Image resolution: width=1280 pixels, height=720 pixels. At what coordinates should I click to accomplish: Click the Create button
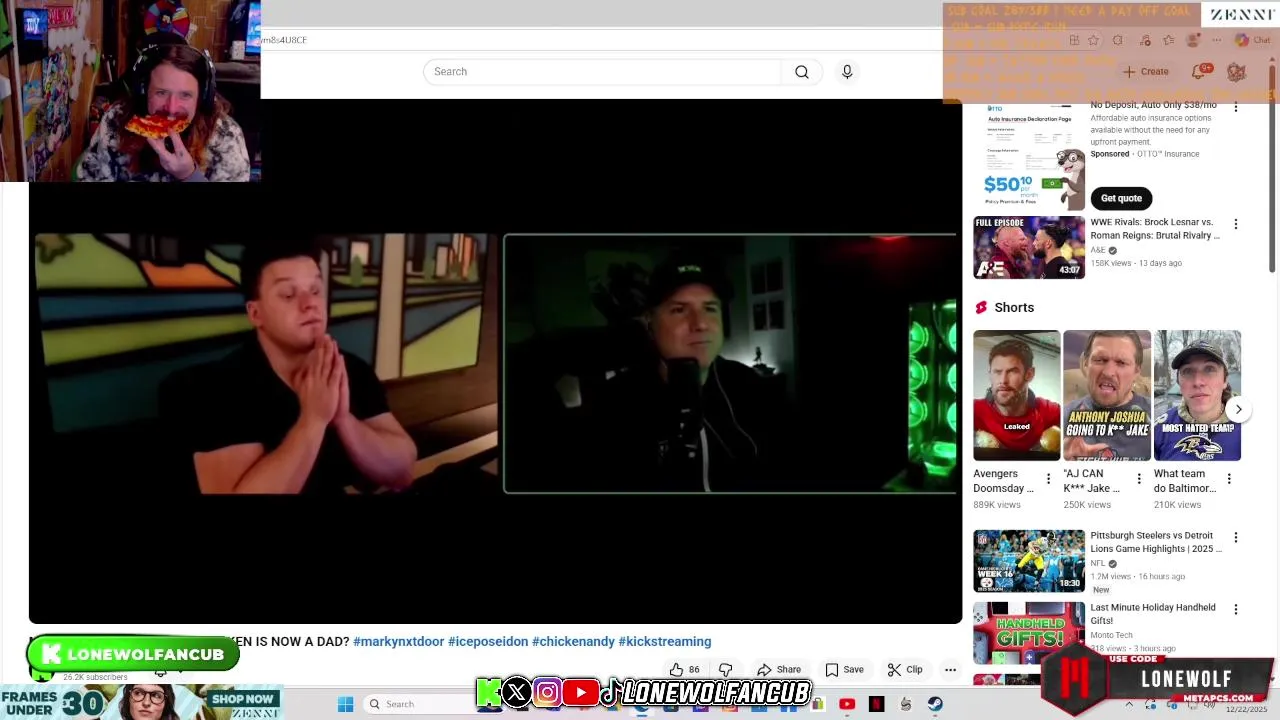(1146, 72)
